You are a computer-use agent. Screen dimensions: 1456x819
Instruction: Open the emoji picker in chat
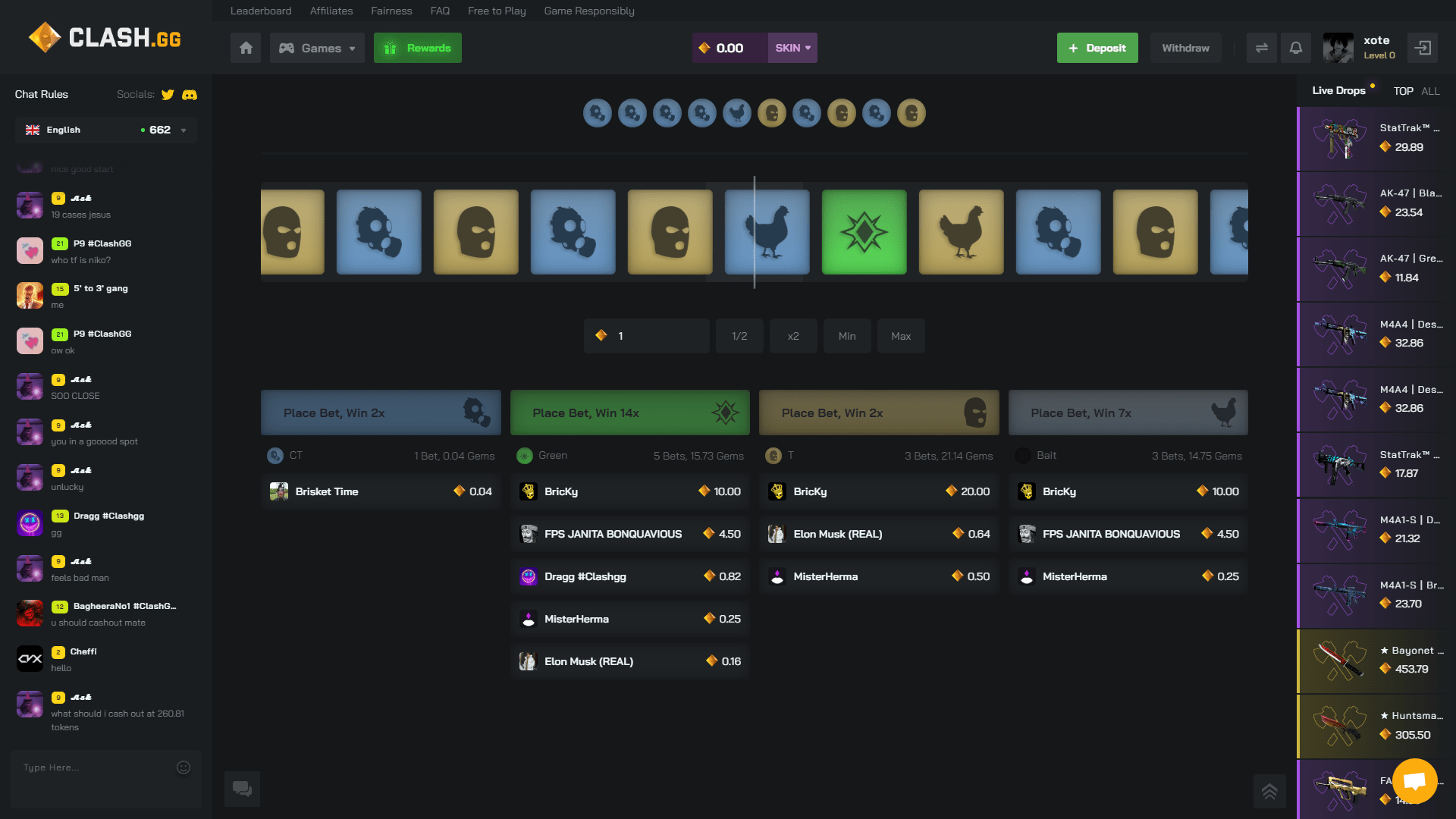click(x=184, y=767)
